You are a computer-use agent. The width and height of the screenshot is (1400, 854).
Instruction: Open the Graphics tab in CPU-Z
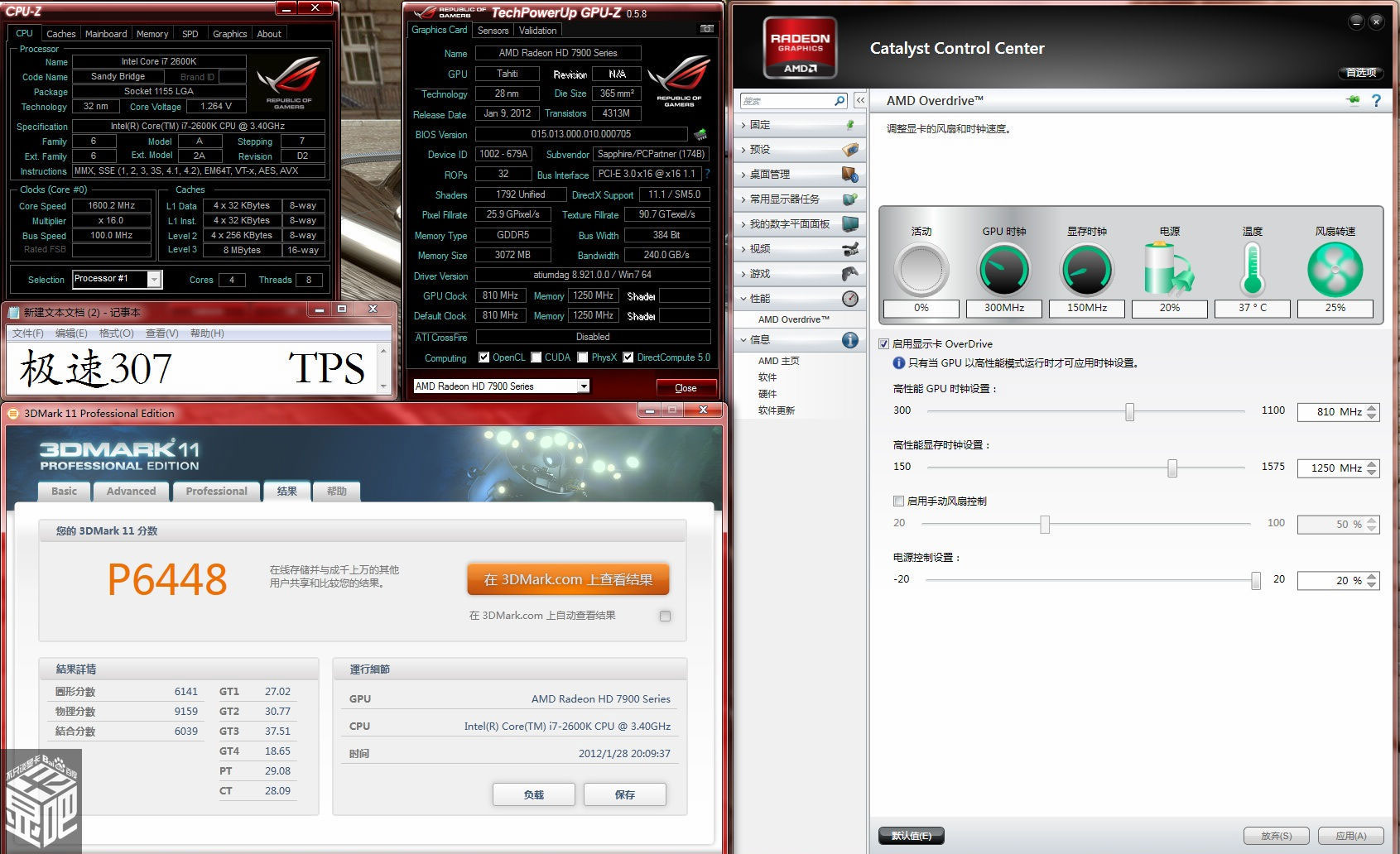229,34
